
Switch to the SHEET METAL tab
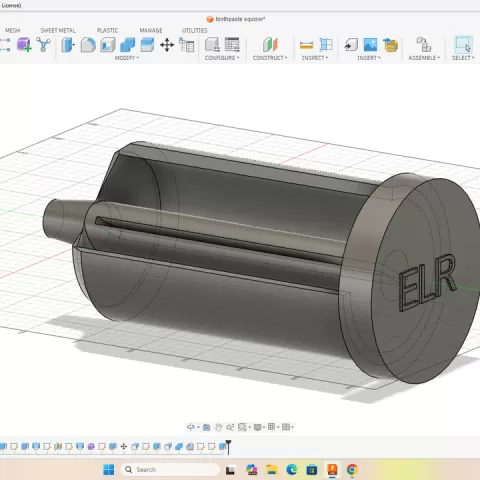coord(58,30)
